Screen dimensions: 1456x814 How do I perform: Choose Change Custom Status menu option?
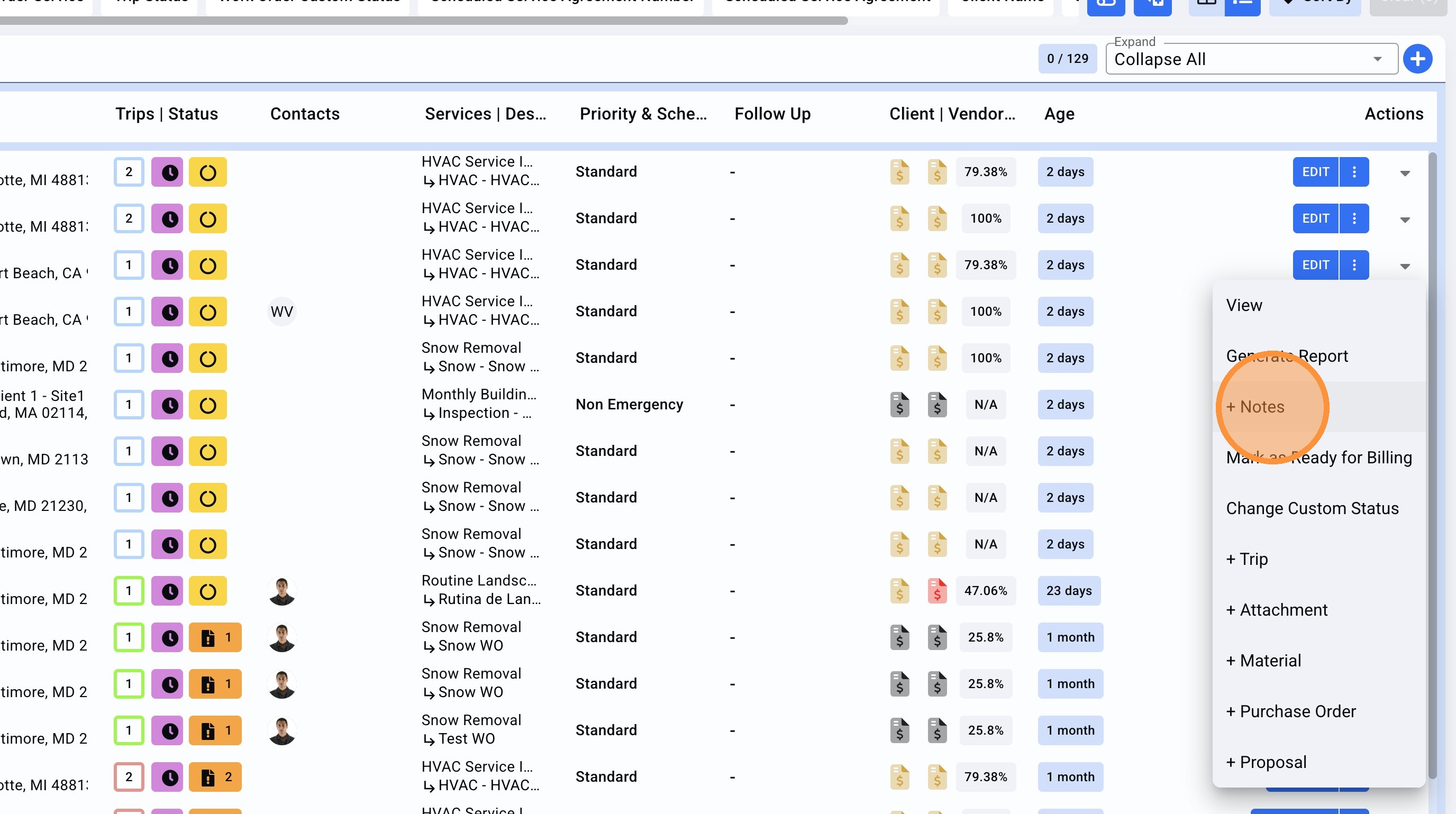(1312, 508)
